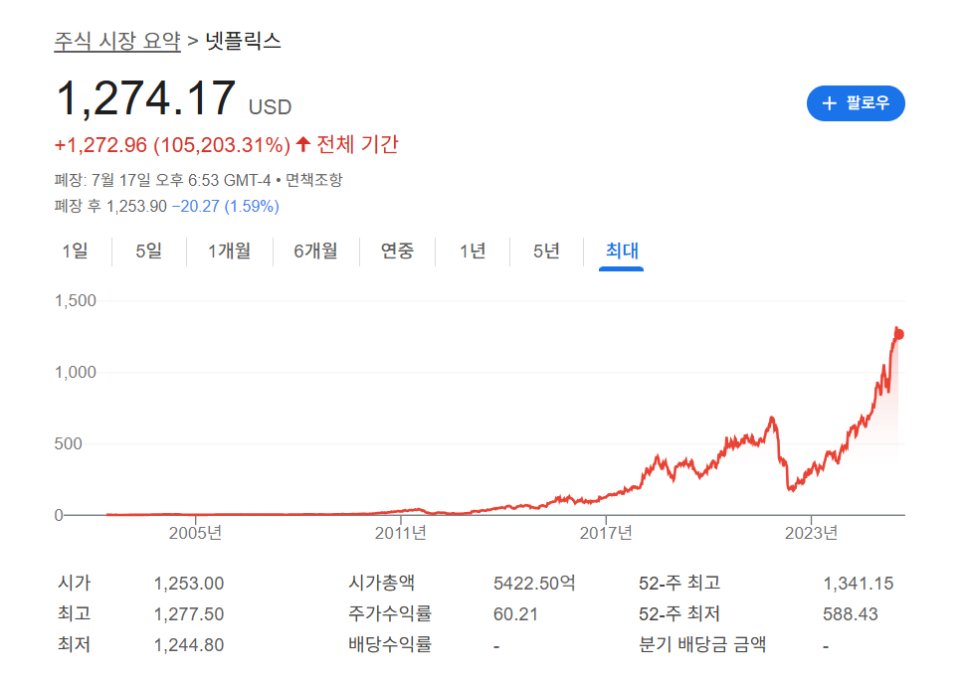Click the 52-주 최고 label

click(x=680, y=583)
